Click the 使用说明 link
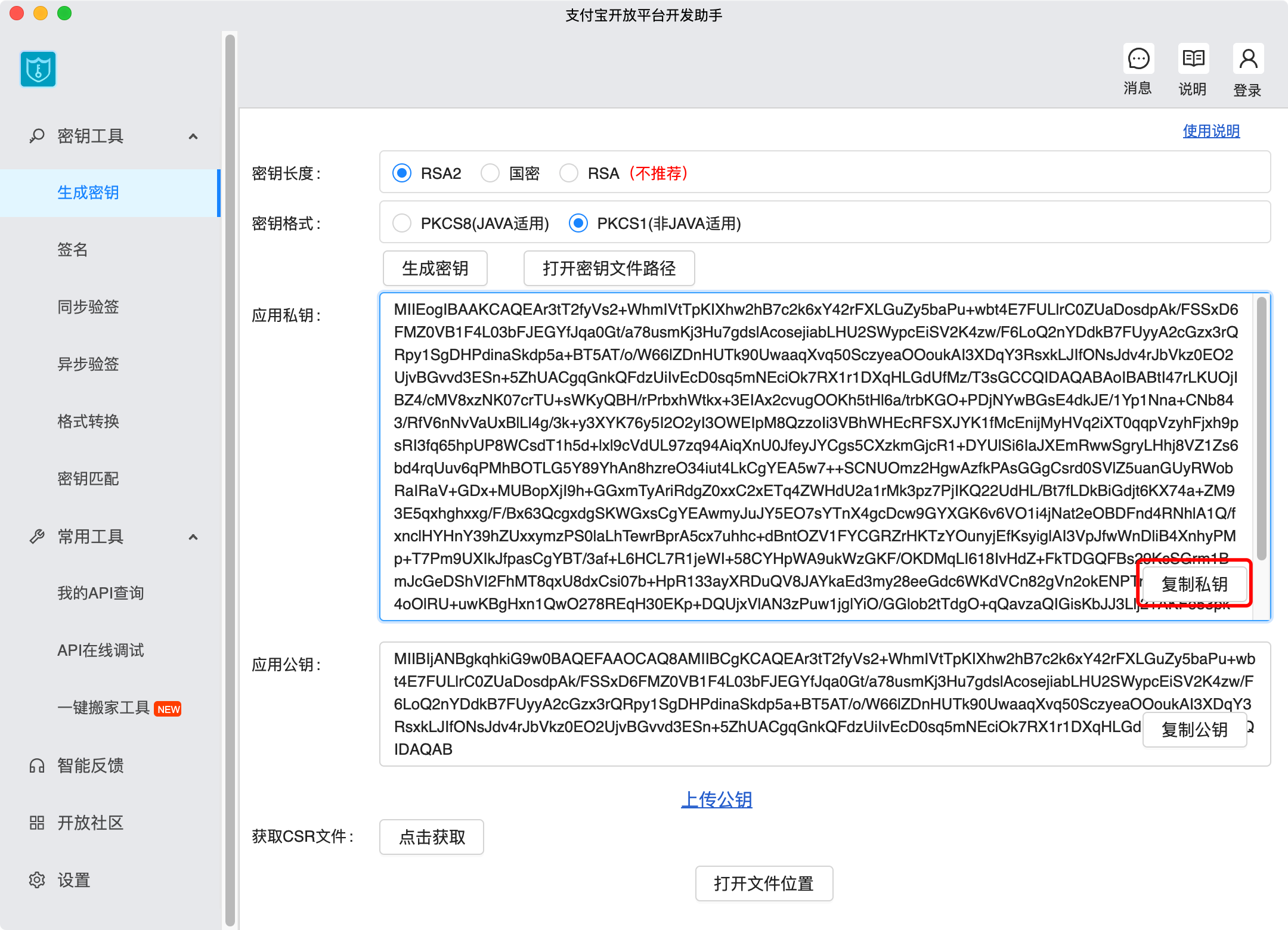The height and width of the screenshot is (930, 1288). (1212, 131)
